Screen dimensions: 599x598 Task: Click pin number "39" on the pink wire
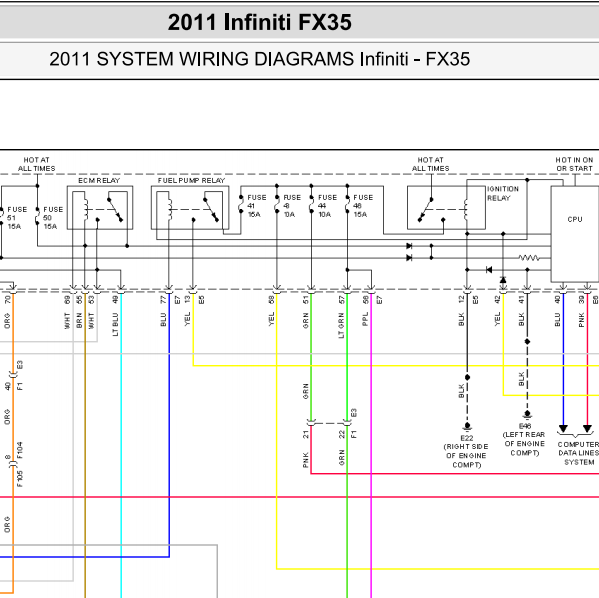pyautogui.click(x=581, y=300)
